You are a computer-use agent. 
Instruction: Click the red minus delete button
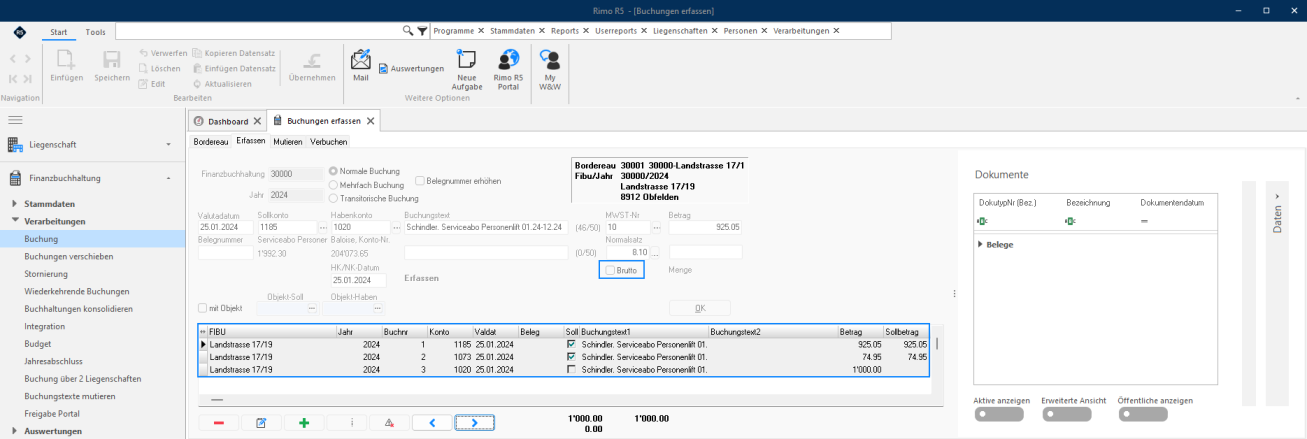tap(219, 423)
